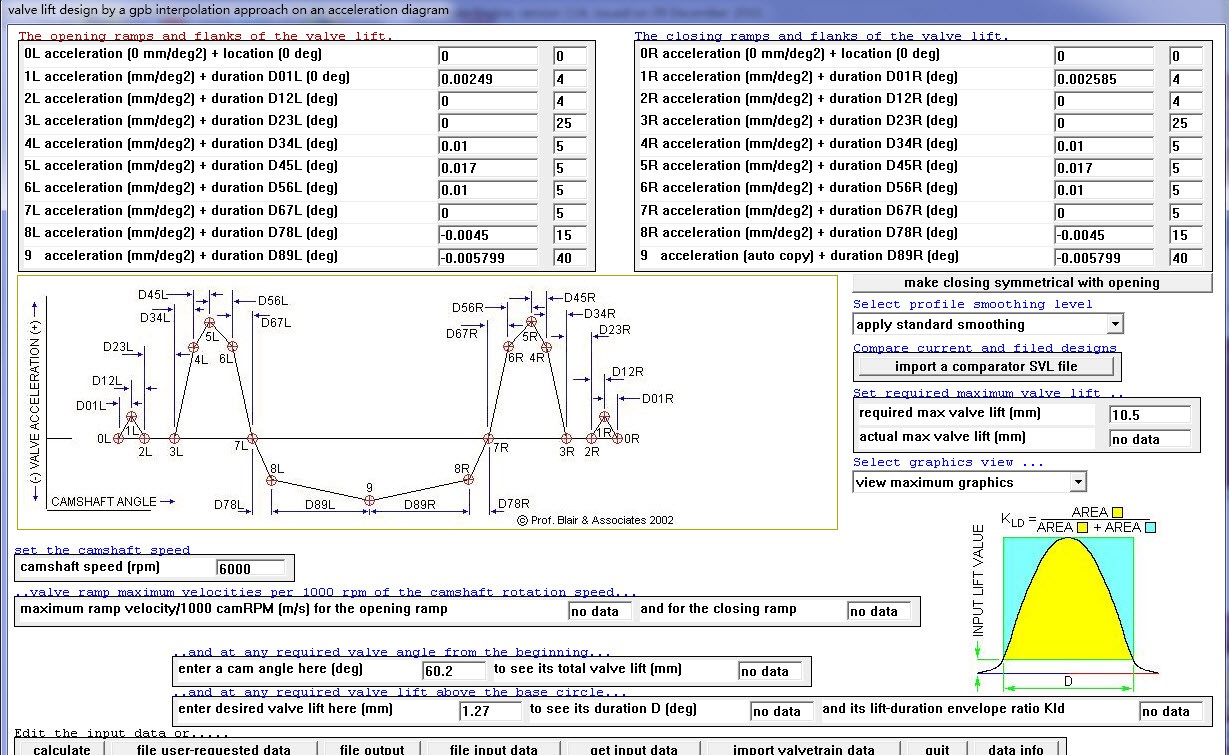Focus the cam angle (deg) input

[454, 671]
